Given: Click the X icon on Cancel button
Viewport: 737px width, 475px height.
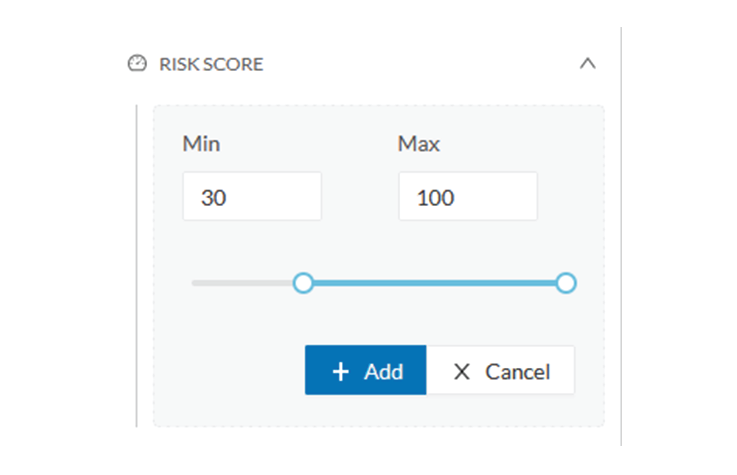Looking at the screenshot, I should pos(461,372).
